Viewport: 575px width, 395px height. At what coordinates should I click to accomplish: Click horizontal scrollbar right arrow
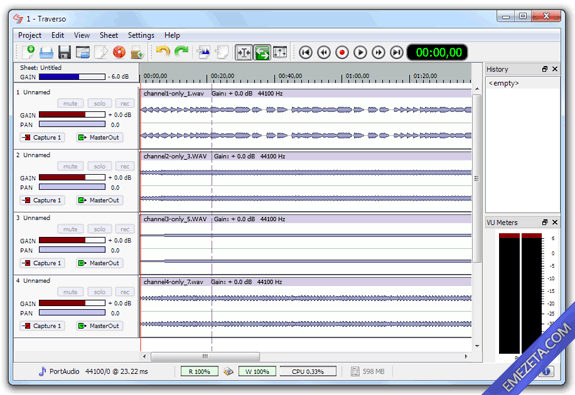[466, 356]
